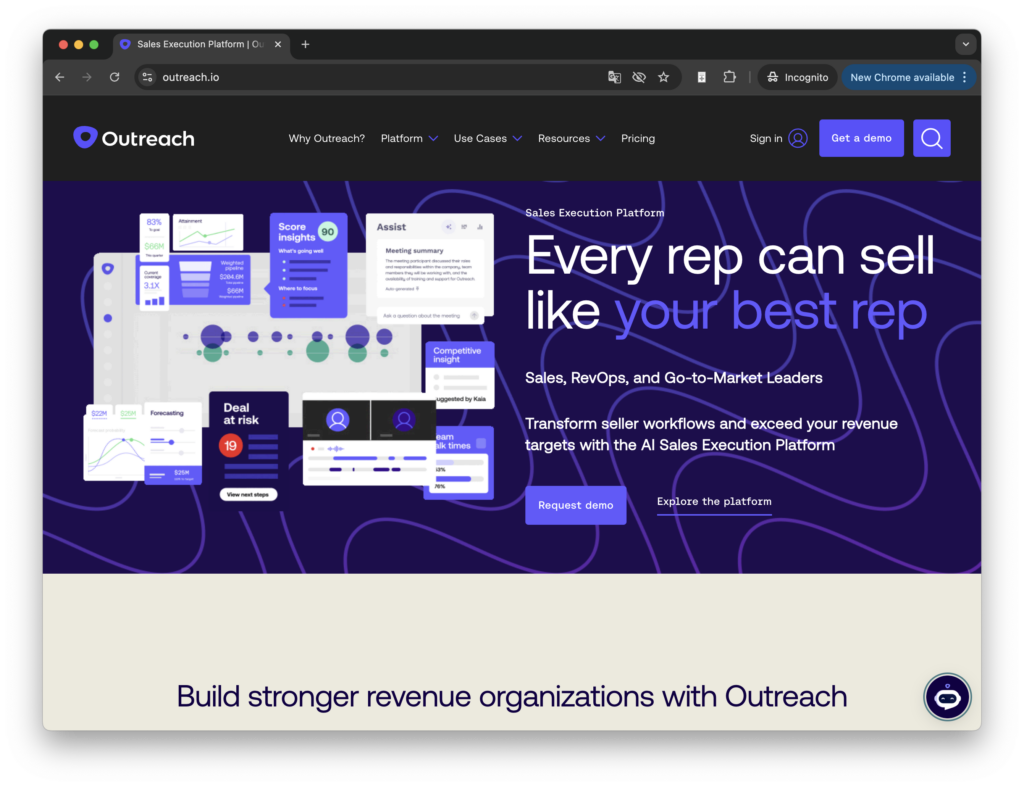Reload the page with refresh icon
This screenshot has width=1024, height=787.
pos(114,77)
